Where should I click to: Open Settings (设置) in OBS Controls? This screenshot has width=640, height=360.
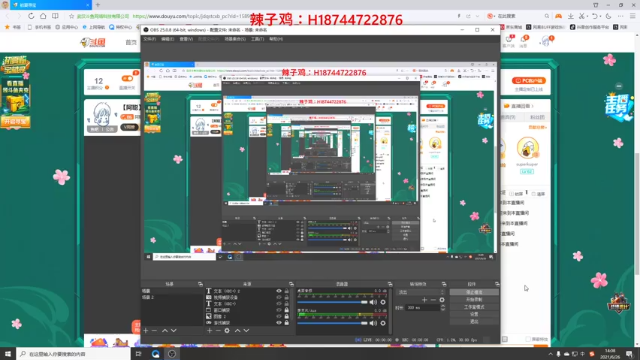coord(474,314)
